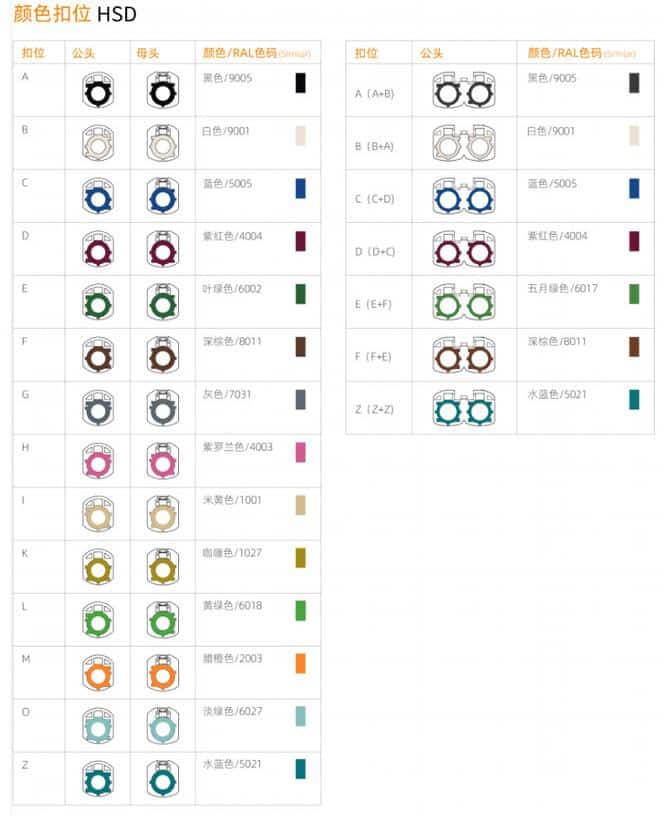Click the blue 母头 connector icon in row C
Screen dimensions: 664x829
click(x=162, y=198)
